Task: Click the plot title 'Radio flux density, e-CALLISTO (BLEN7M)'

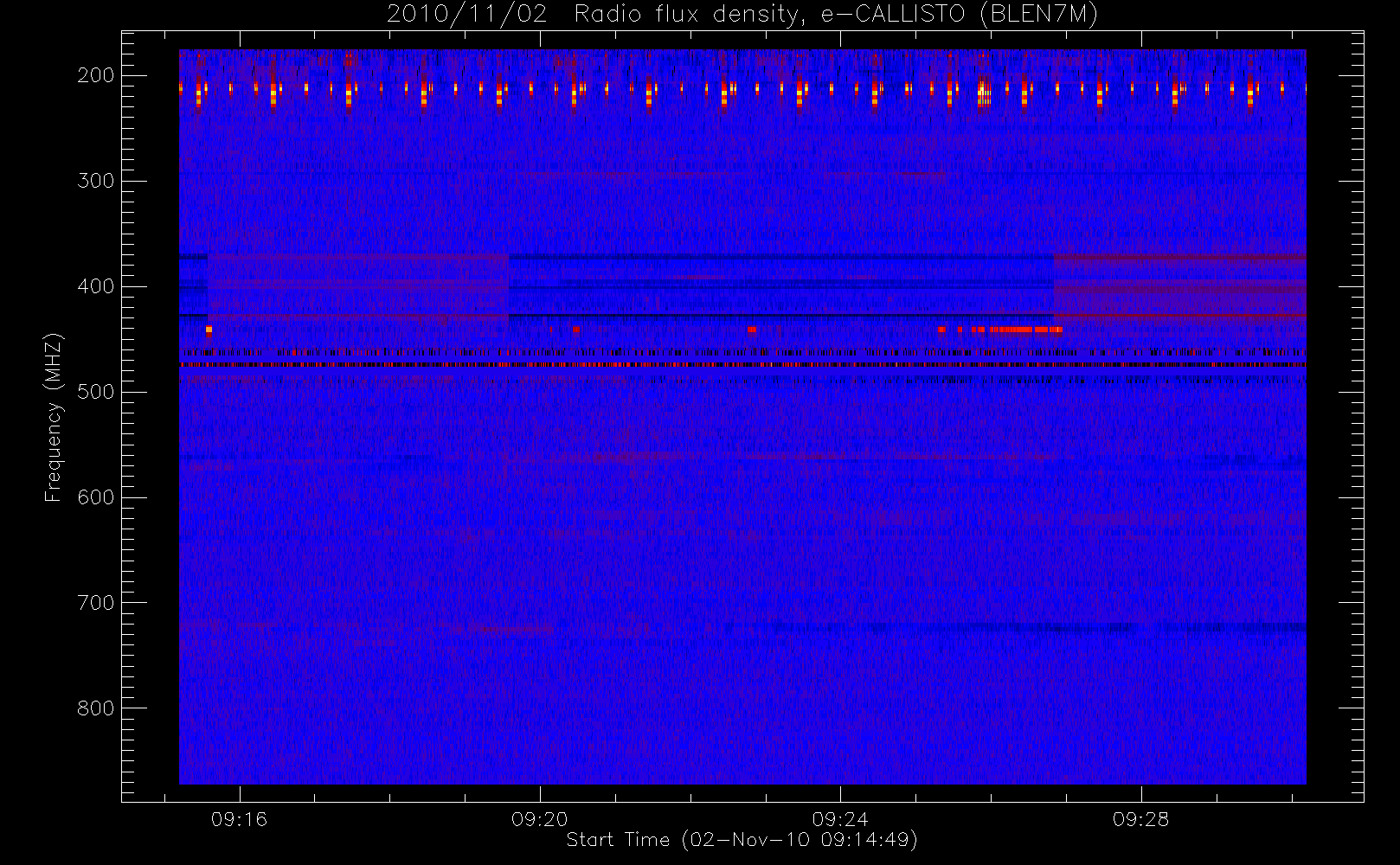Action: 836,15
